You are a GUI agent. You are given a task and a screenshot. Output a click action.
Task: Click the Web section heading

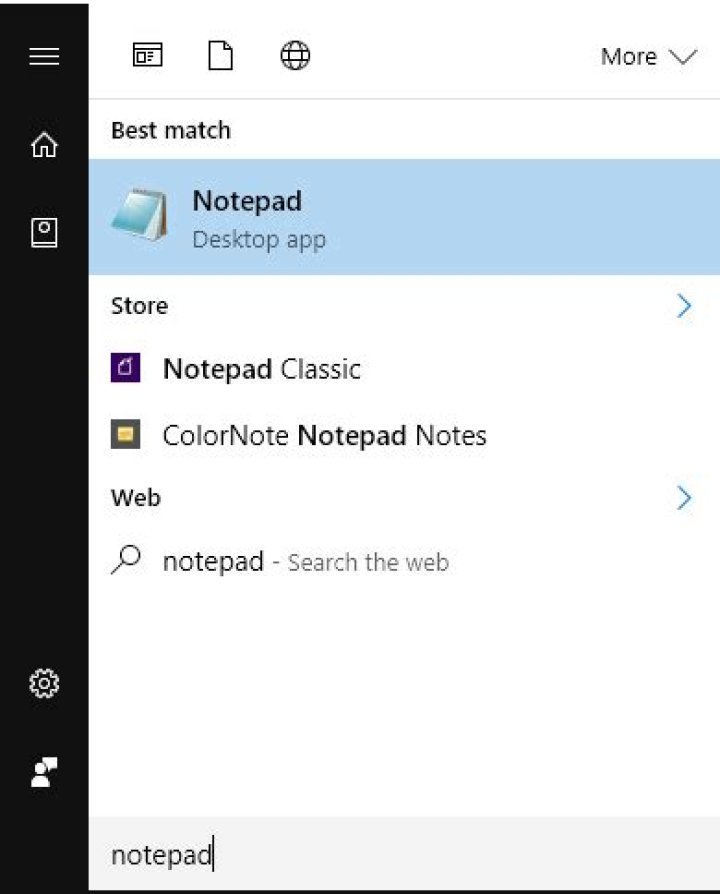tap(136, 498)
